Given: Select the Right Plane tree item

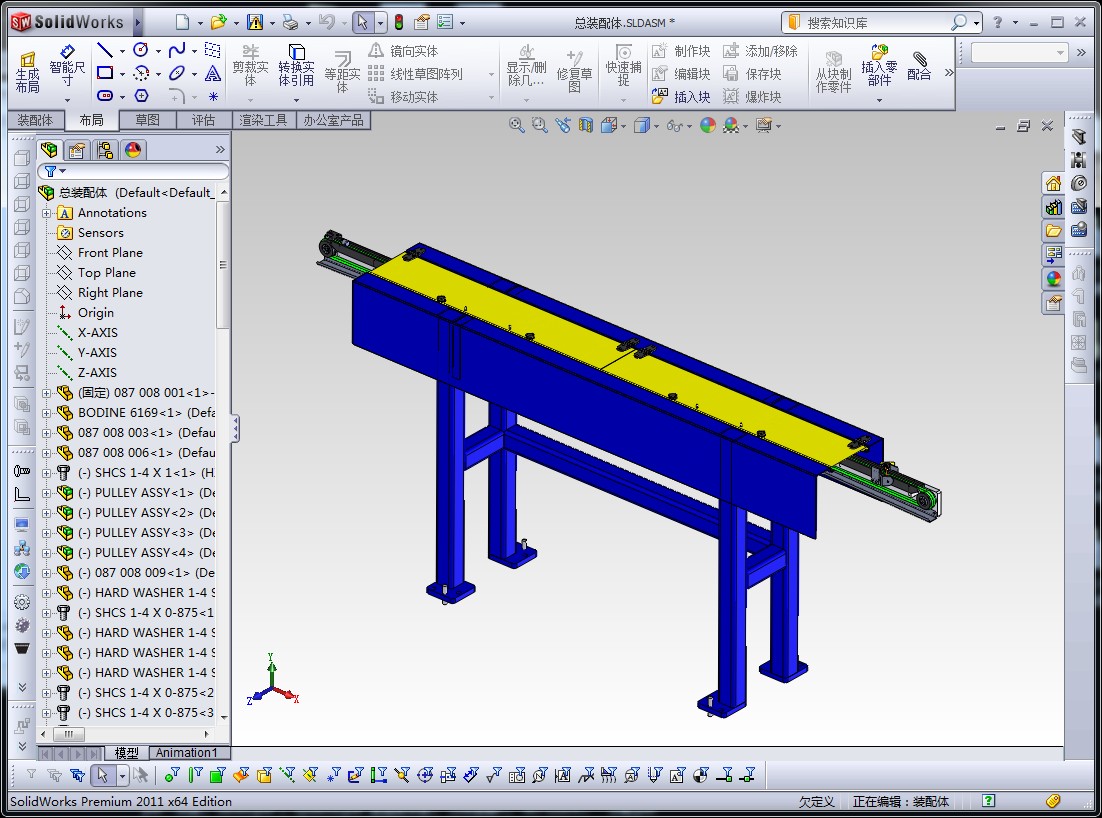Looking at the screenshot, I should 110,292.
